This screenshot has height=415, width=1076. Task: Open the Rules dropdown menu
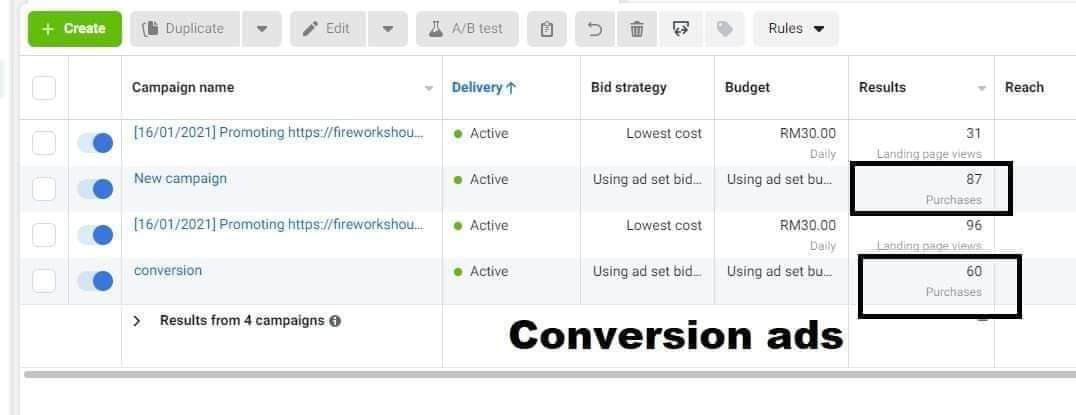click(x=796, y=29)
